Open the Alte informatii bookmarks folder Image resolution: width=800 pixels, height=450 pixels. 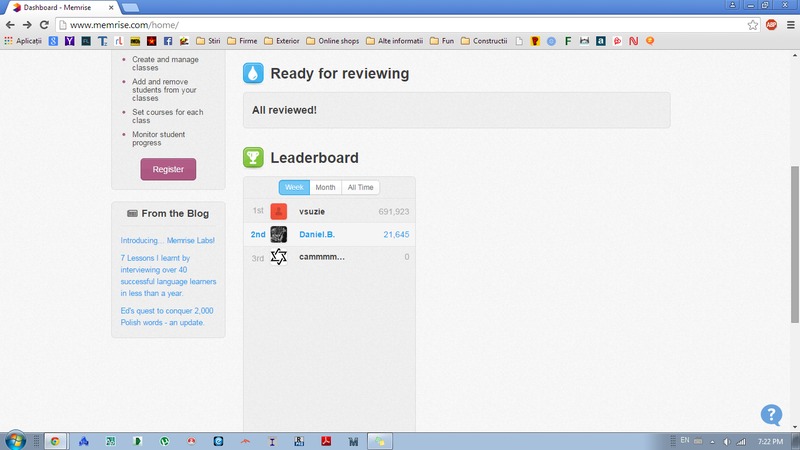pos(394,41)
